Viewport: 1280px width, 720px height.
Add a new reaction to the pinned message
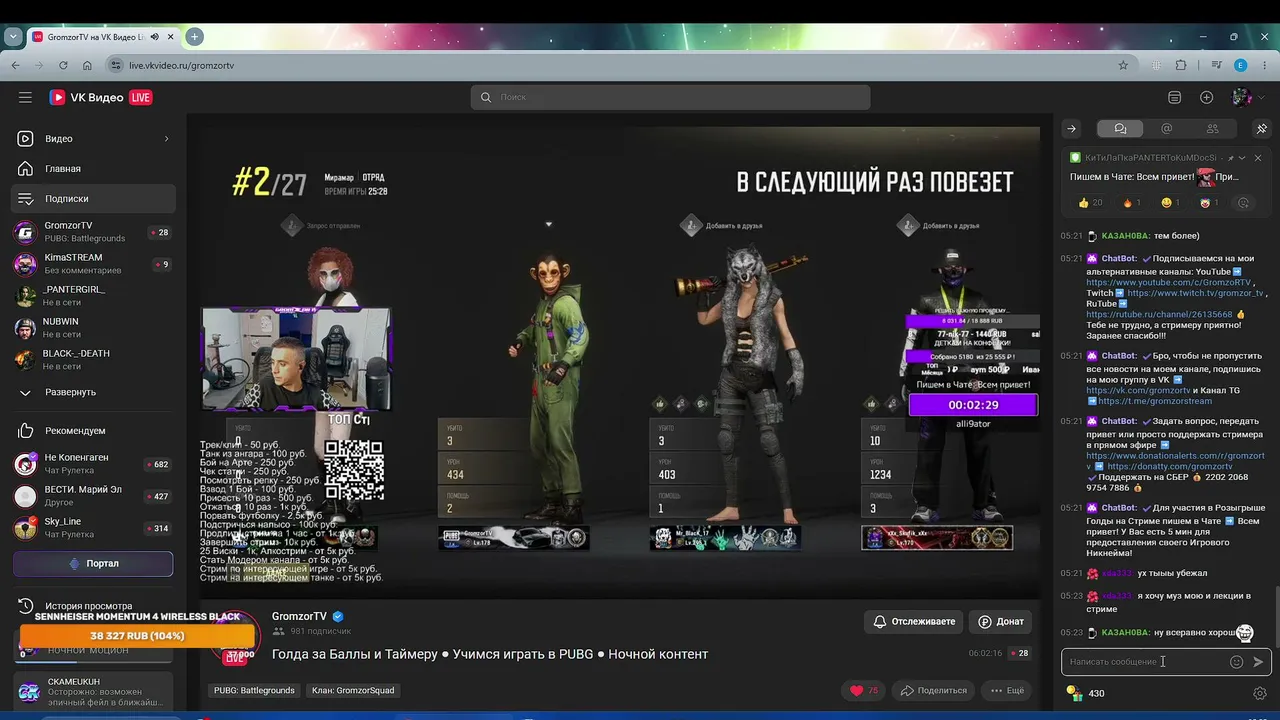1243,203
